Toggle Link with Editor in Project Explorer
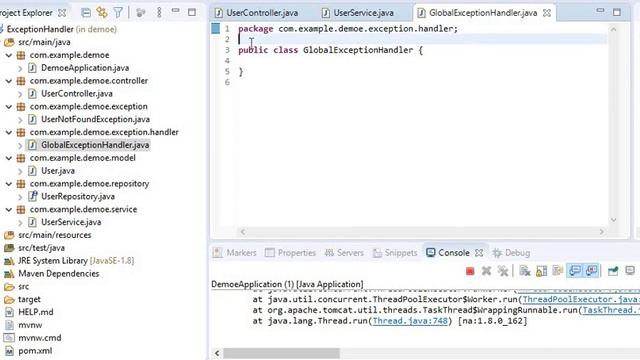The height and width of the screenshot is (360, 640). [x=102, y=13]
